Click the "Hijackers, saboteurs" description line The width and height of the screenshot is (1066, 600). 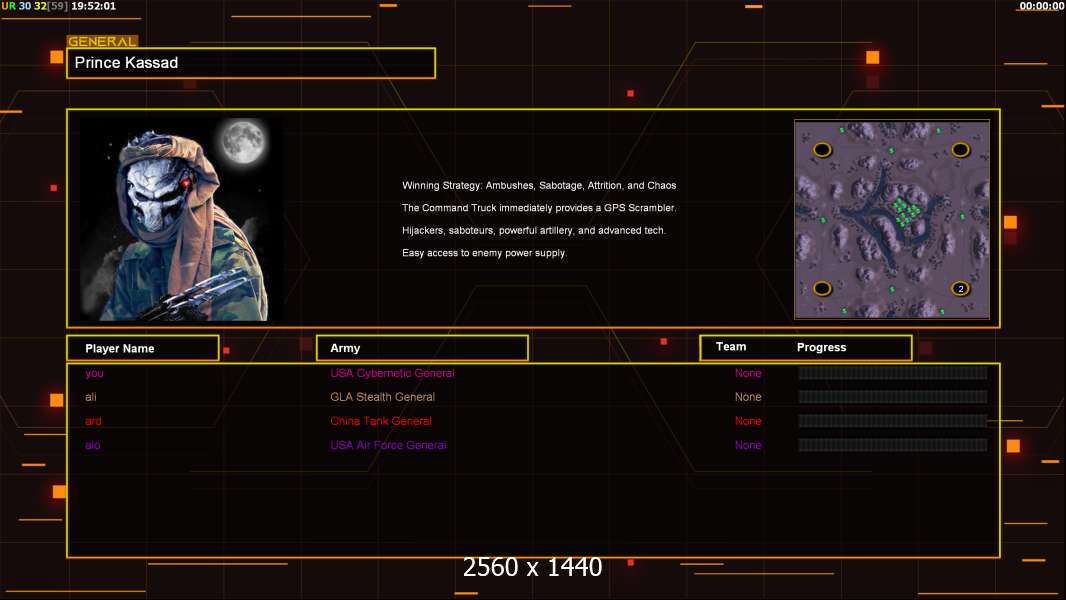click(534, 230)
